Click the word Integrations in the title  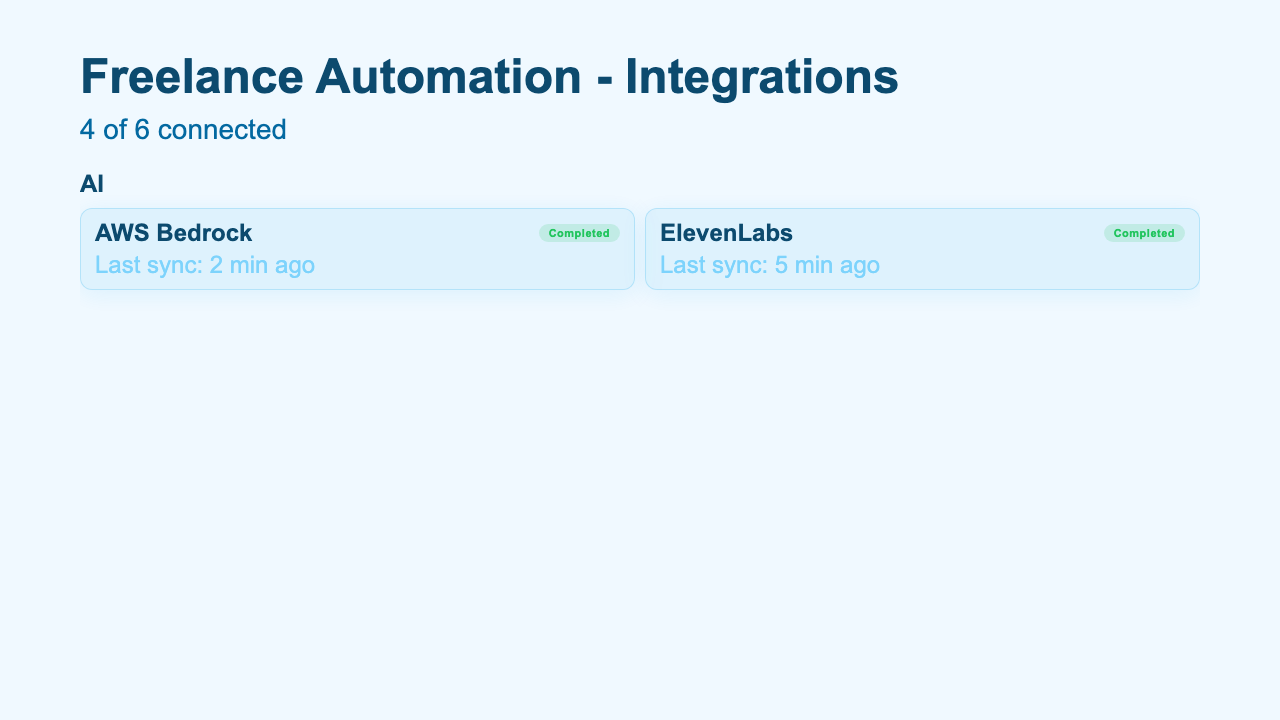point(761,77)
